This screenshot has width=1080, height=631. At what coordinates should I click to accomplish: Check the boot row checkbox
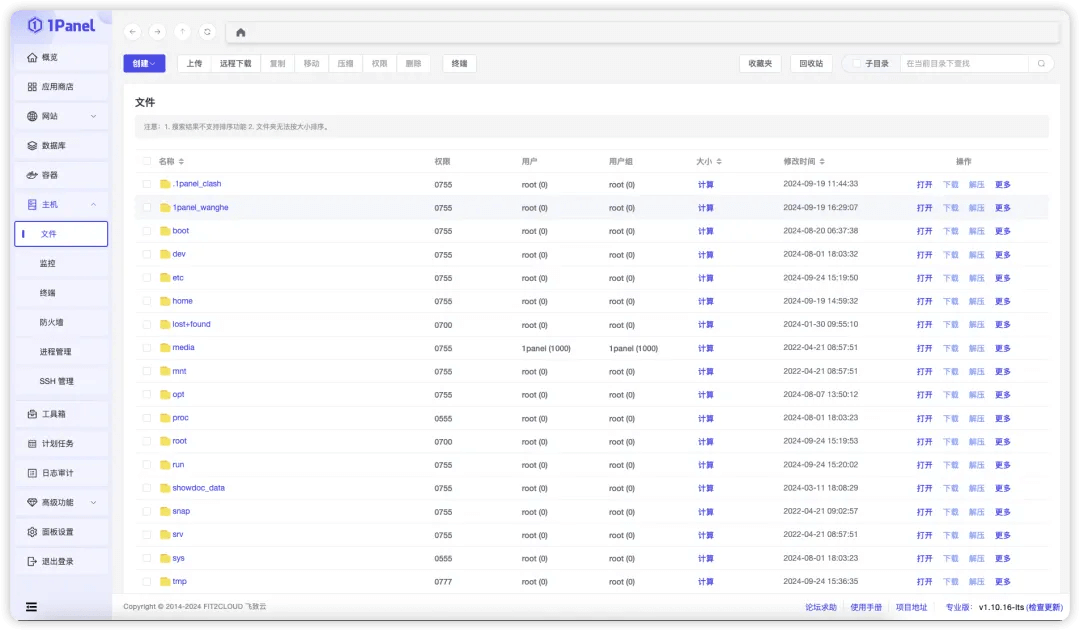pos(147,231)
